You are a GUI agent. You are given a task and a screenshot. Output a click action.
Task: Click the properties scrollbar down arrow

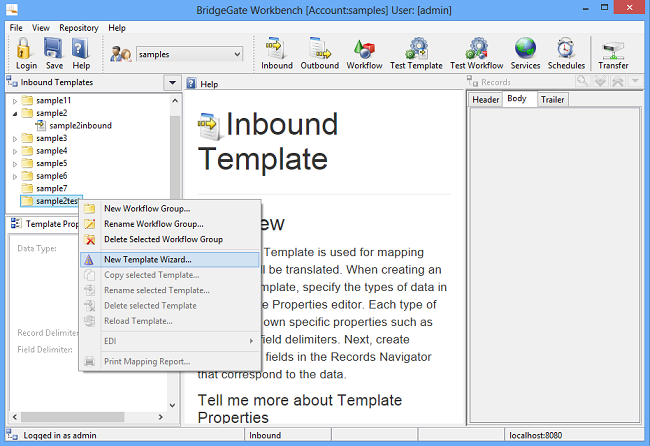pyautogui.click(x=172, y=405)
